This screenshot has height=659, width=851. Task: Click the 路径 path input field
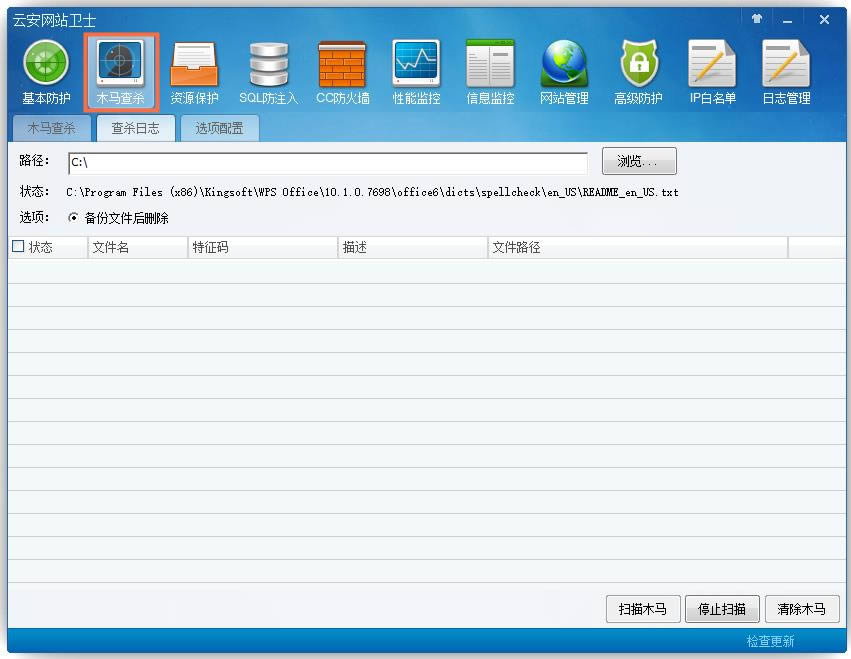(x=328, y=162)
